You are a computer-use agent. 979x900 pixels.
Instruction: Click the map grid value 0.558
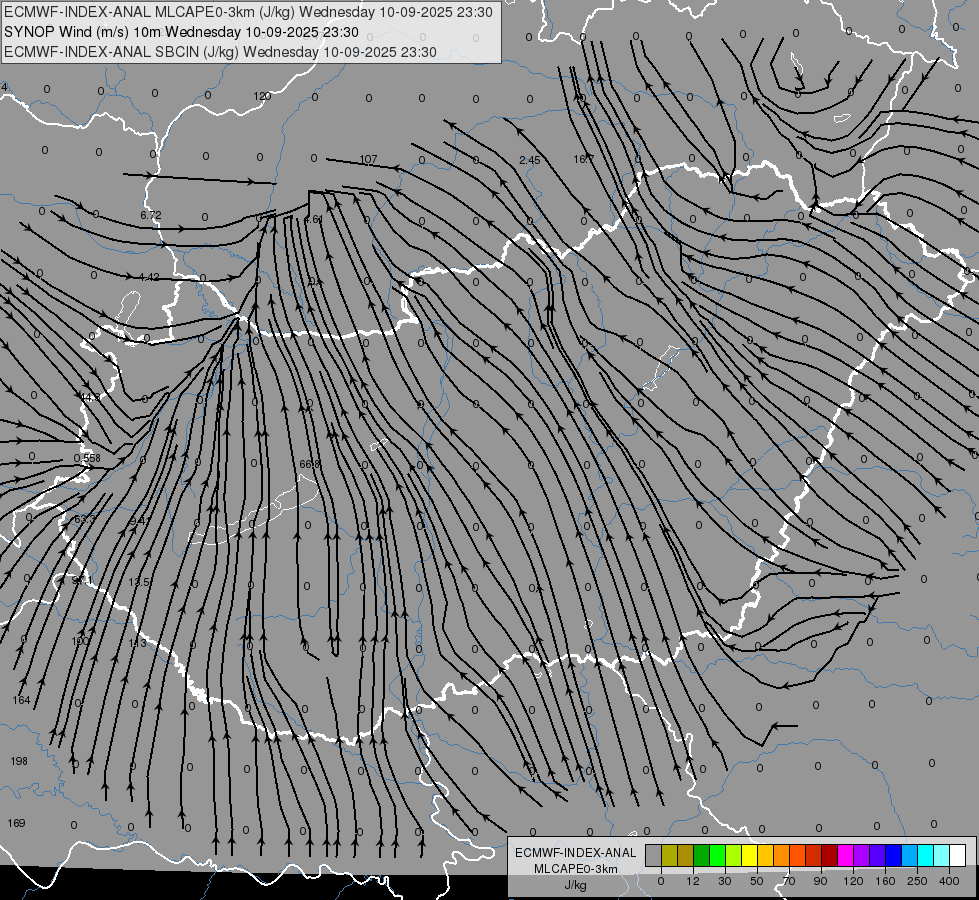pos(87,458)
